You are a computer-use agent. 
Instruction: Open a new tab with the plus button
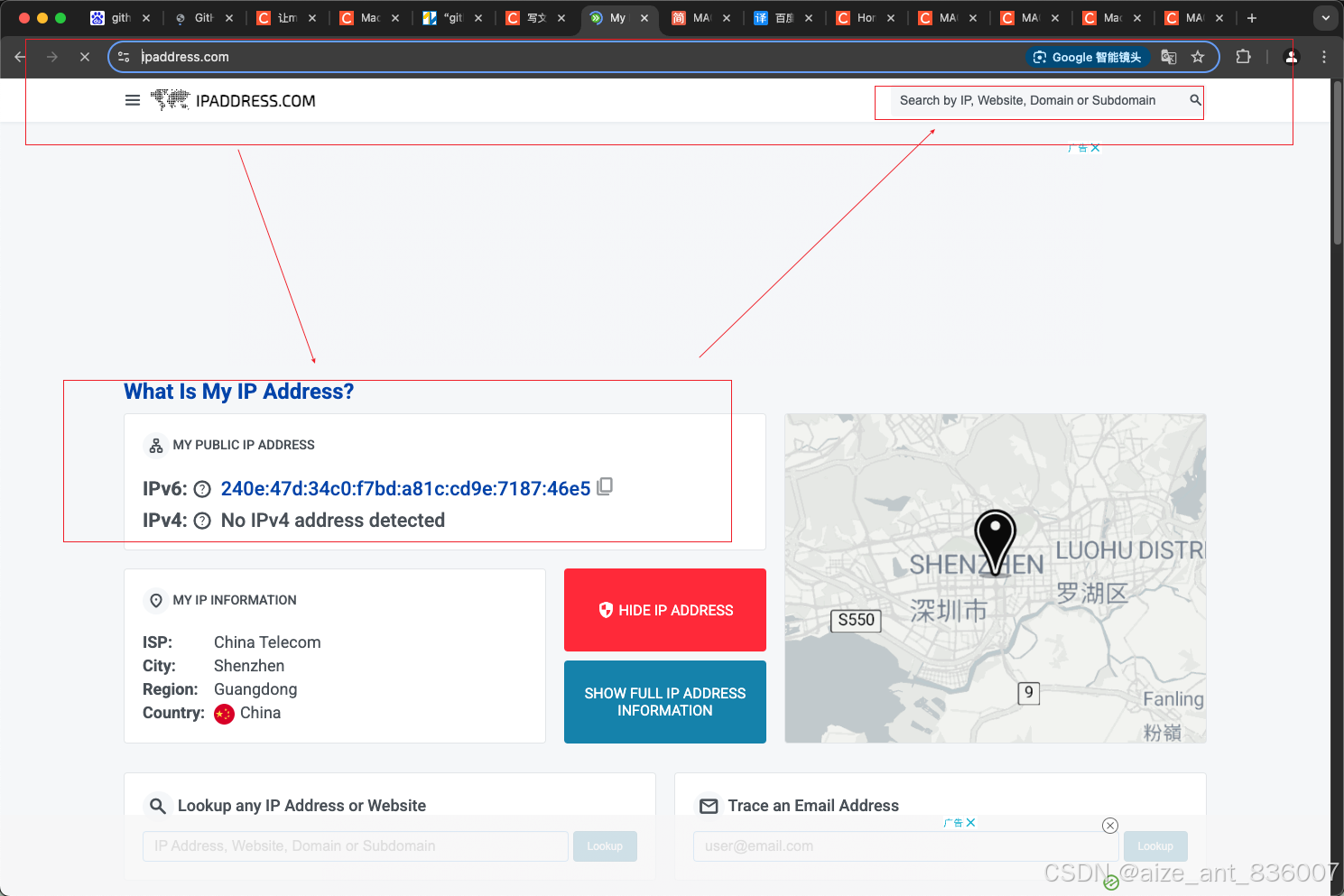tap(1252, 18)
